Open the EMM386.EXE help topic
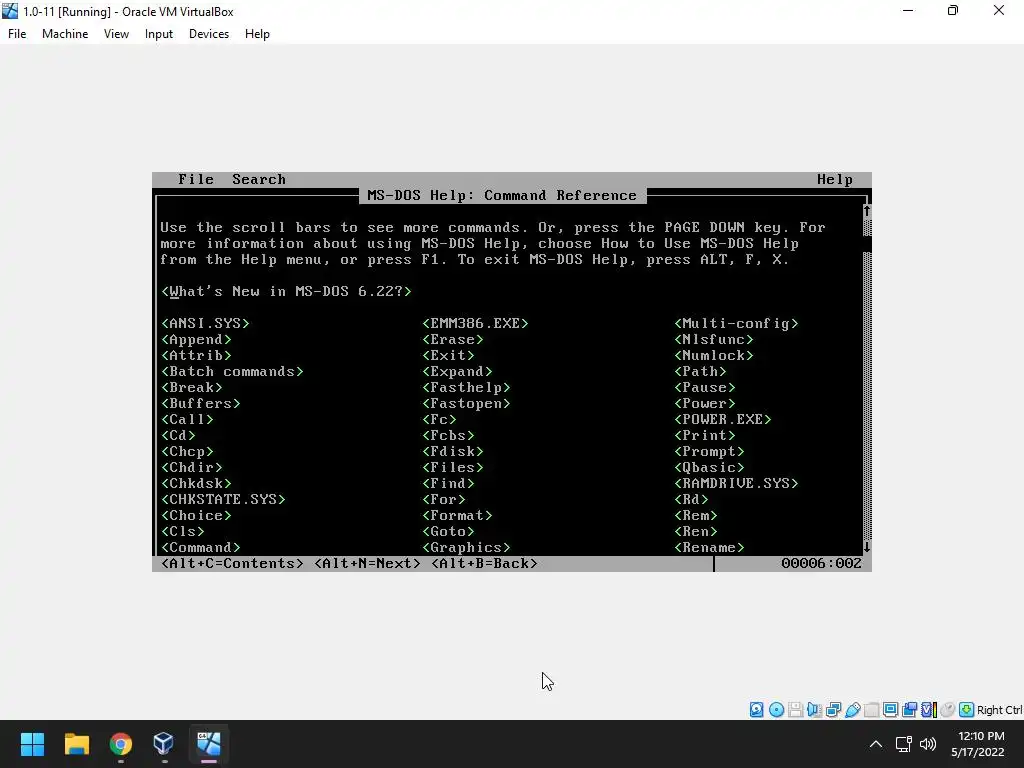The image size is (1024, 768). (475, 323)
